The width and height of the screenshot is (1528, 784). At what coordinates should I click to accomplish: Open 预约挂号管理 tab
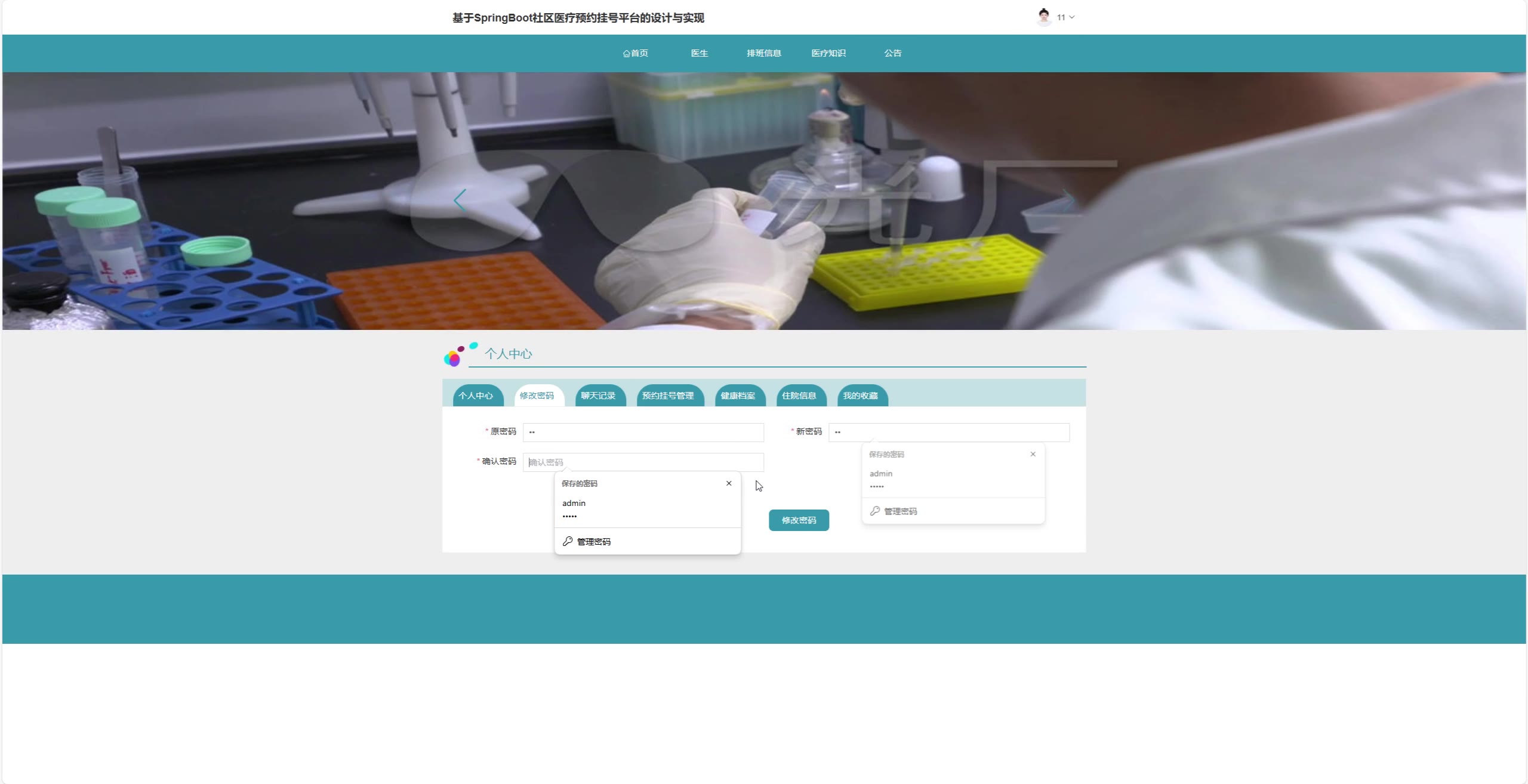tap(667, 396)
